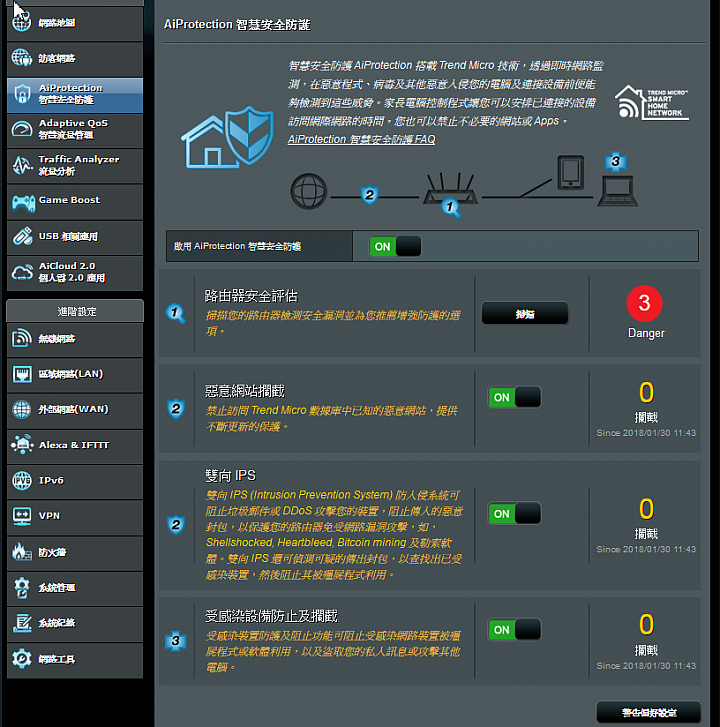Click the Danger label under the red circle
Image resolution: width=720 pixels, height=727 pixels.
click(x=646, y=333)
